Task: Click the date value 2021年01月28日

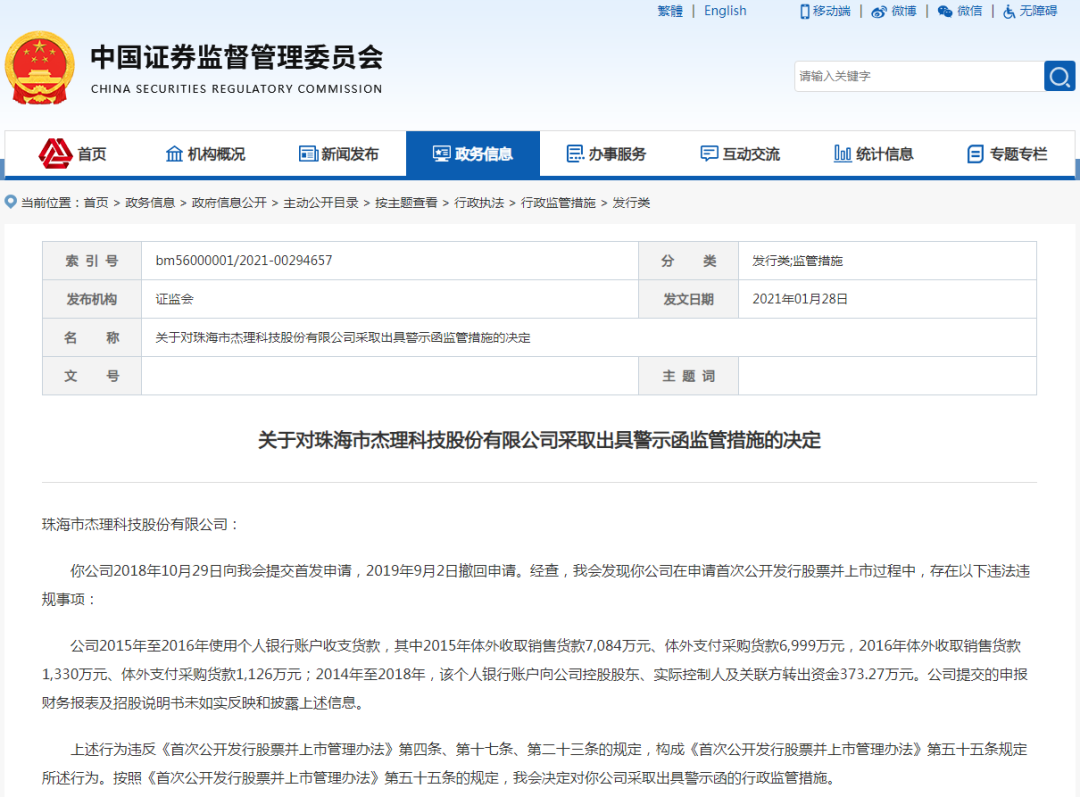Action: [x=800, y=299]
